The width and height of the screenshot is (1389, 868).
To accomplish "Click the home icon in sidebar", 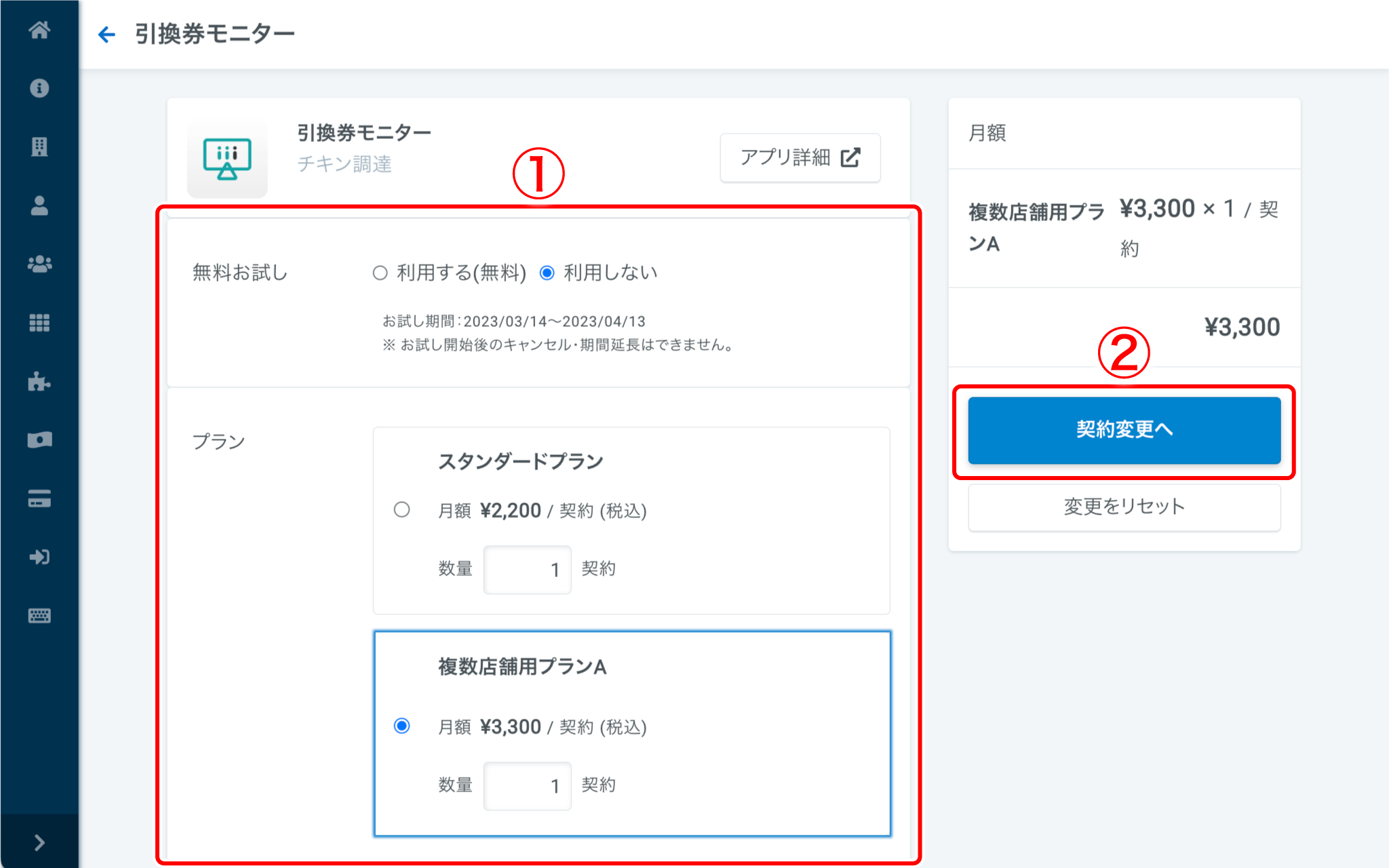I will pos(39,30).
